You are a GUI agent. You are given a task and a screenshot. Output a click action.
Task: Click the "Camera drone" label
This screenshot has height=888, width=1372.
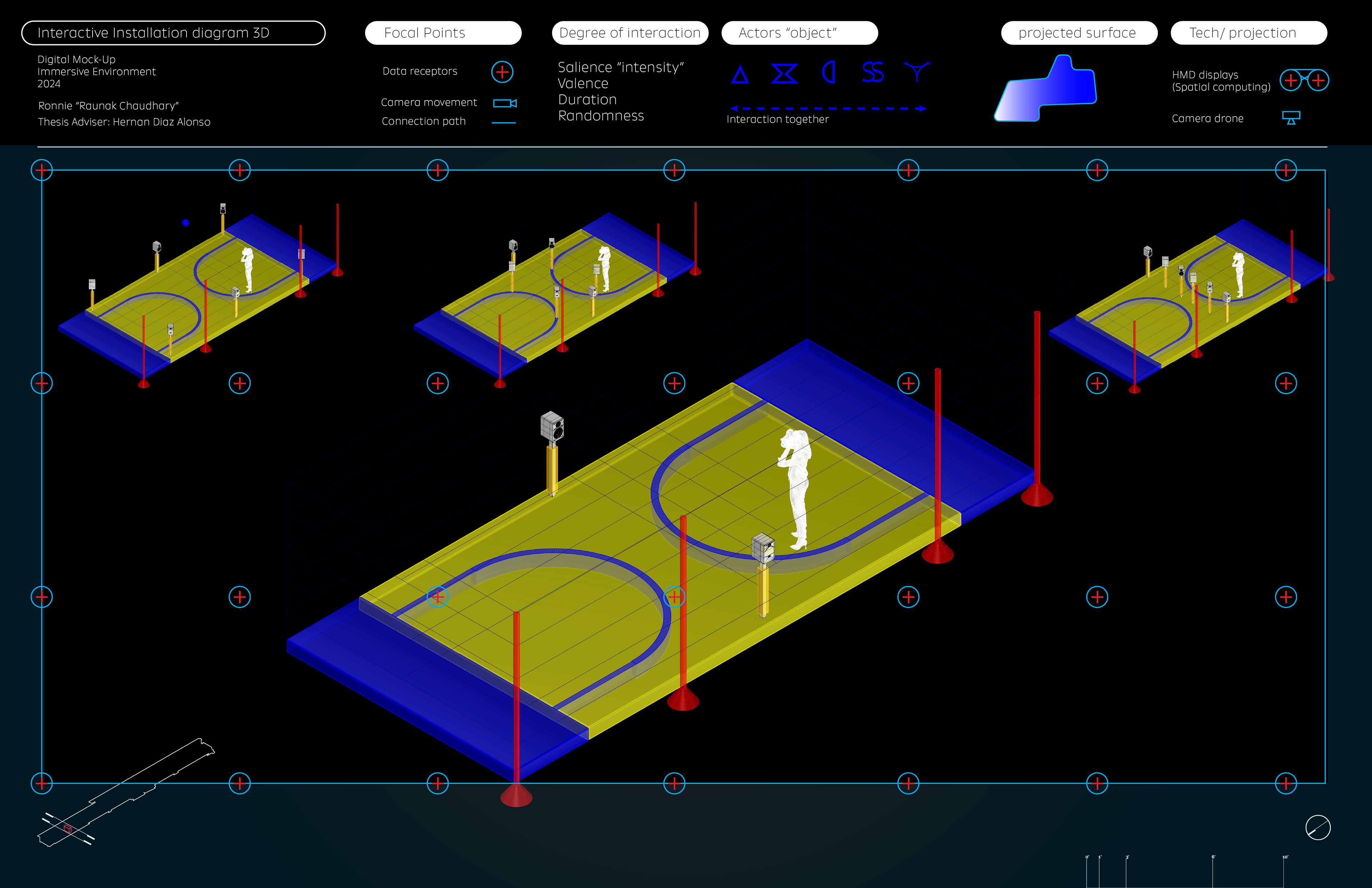coord(1208,118)
